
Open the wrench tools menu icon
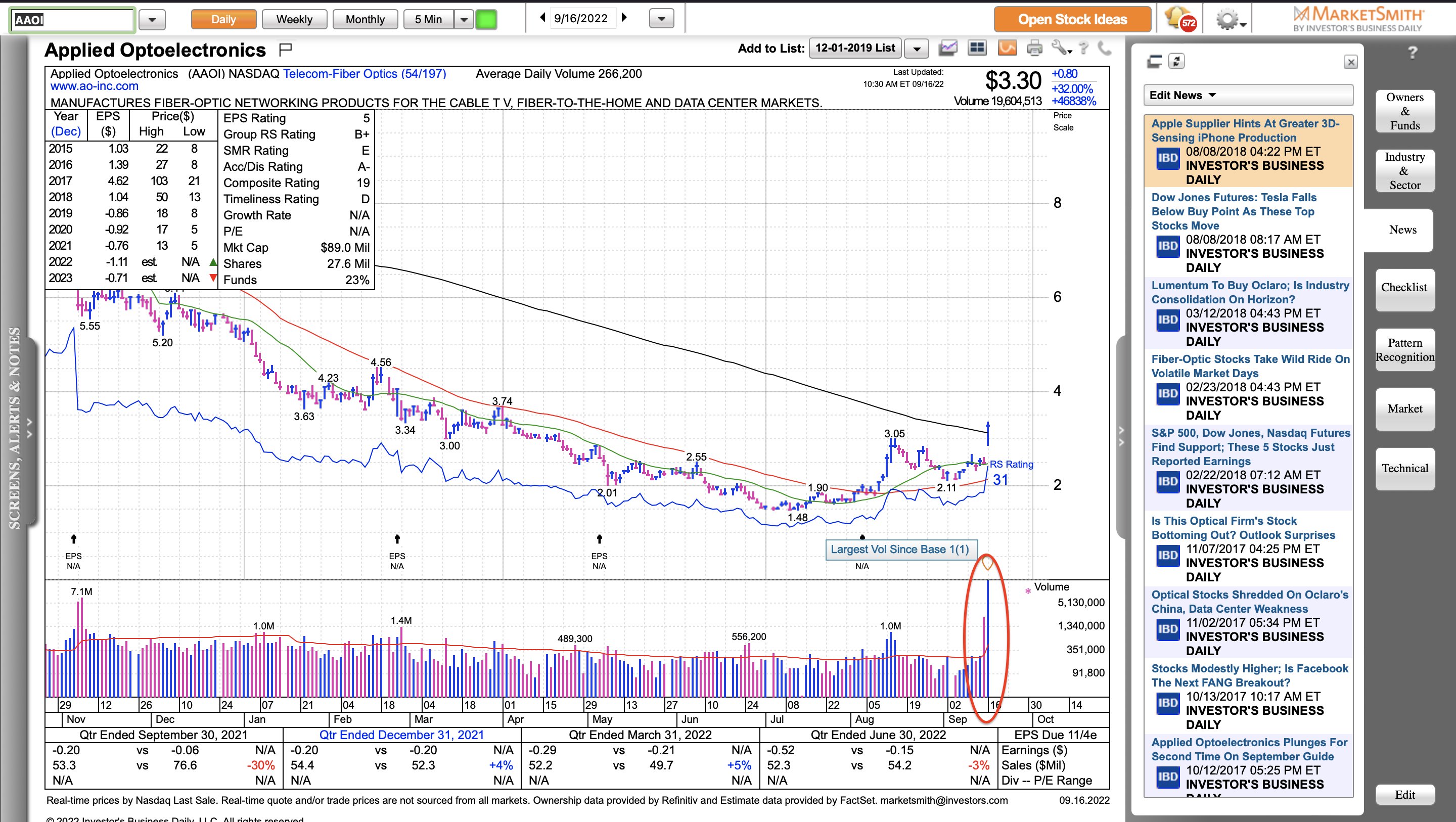(x=1060, y=49)
